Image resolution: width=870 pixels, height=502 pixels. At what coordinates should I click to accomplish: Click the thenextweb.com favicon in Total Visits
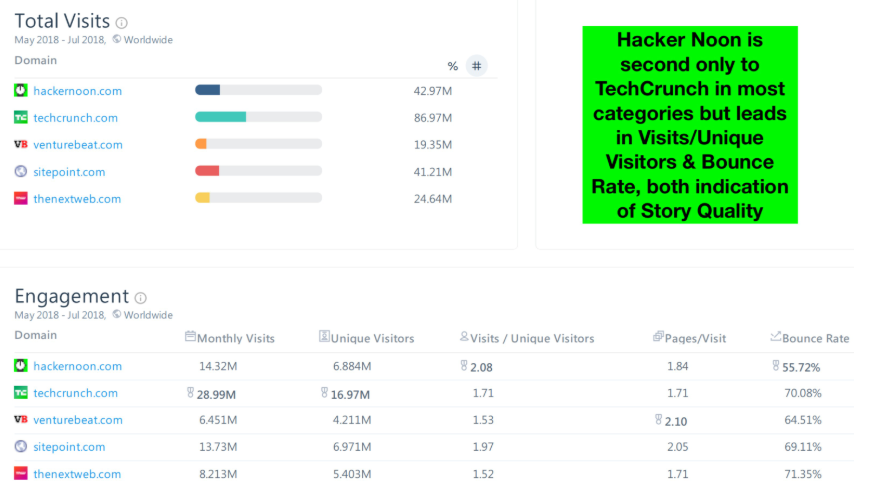pos(21,198)
